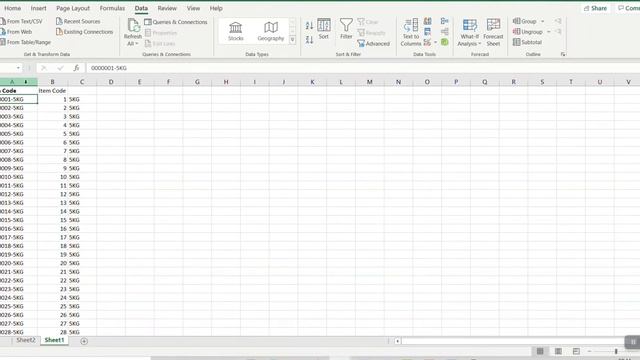This screenshot has height=360, width=640.
Task: Click the formula bar Enter checkmark icon
Action: pos(60,68)
